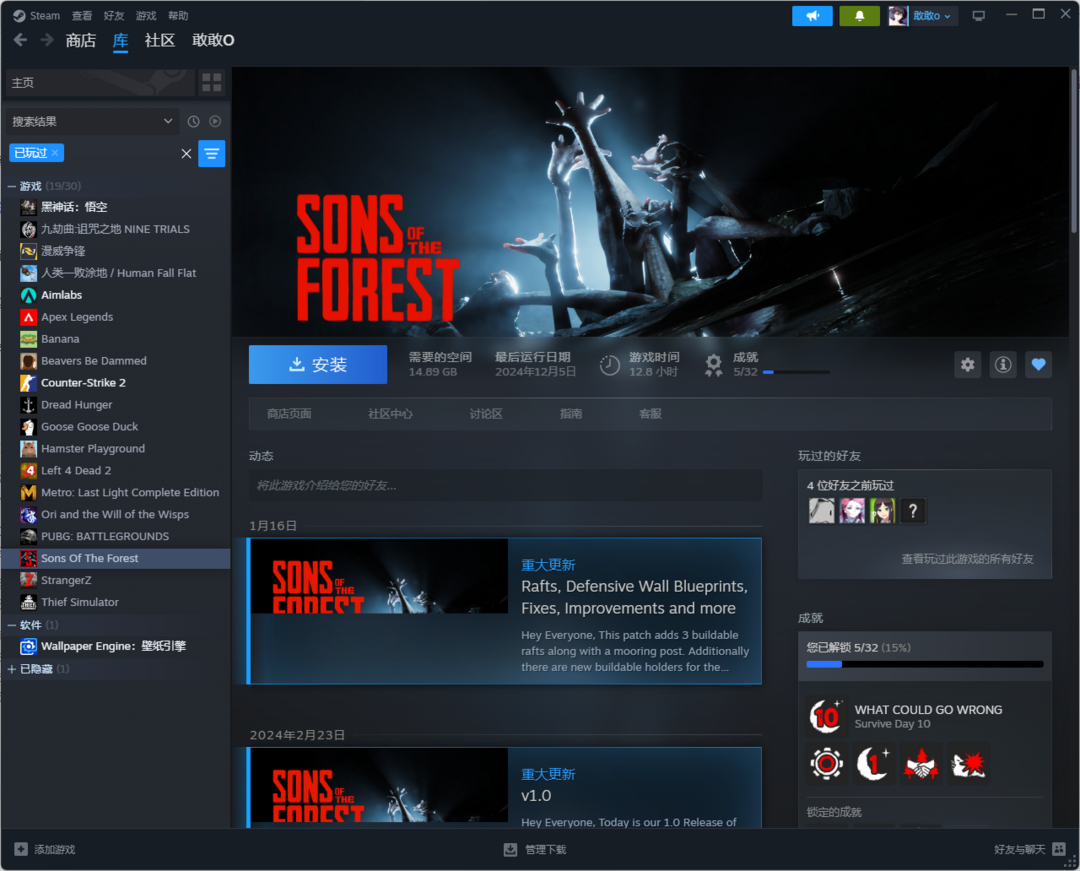Open the notifications bell
The image size is (1080, 871).
tap(859, 16)
